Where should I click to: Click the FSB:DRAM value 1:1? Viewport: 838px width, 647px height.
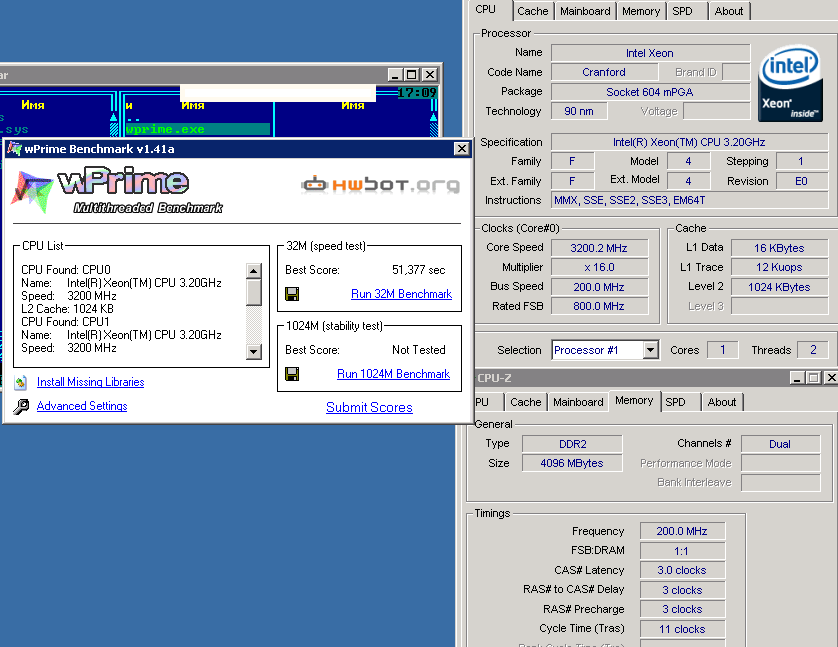[x=682, y=551]
